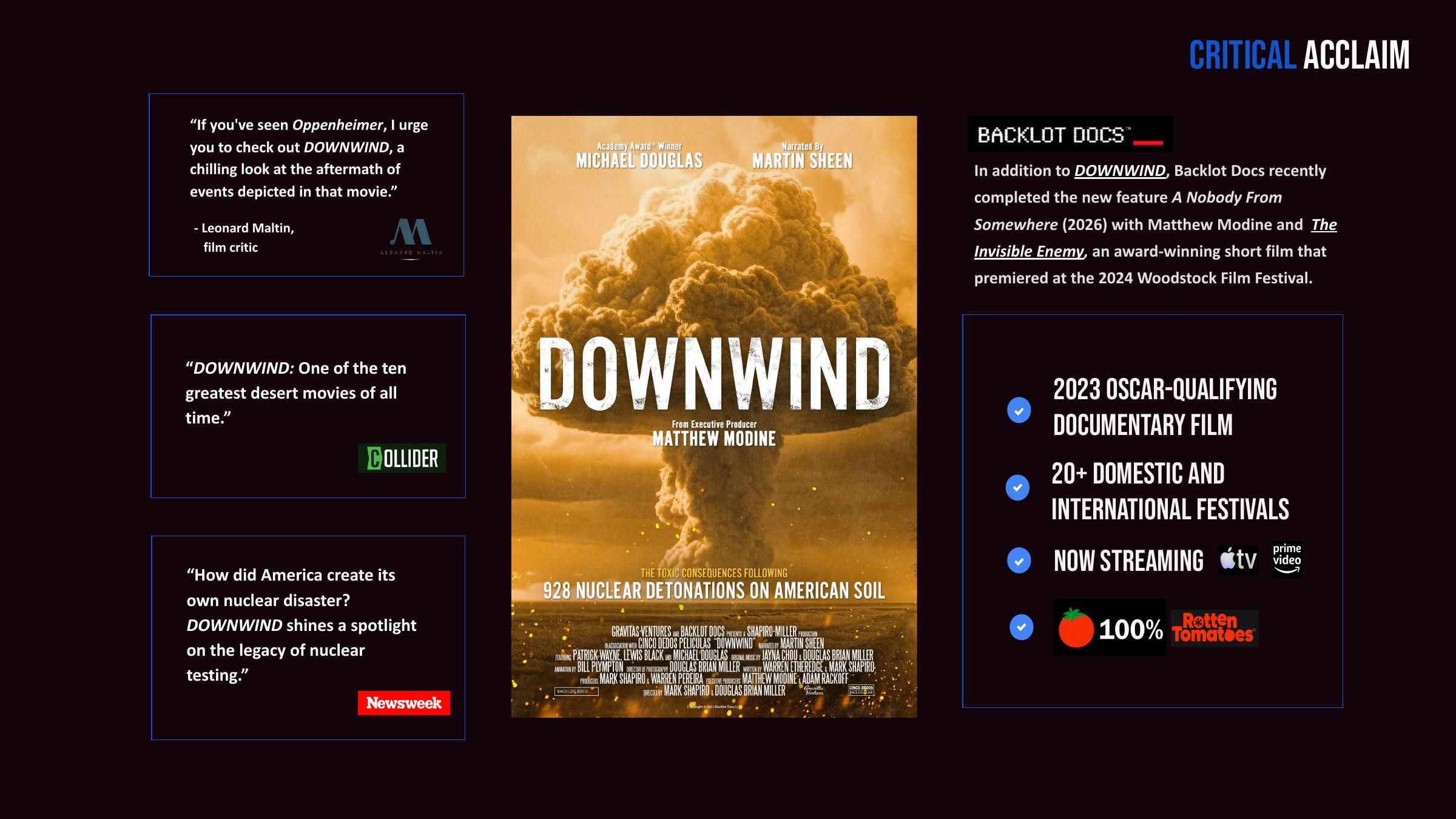
Task: Click the checkmark beside the Rotten Tomatoes score
Action: point(1022,627)
